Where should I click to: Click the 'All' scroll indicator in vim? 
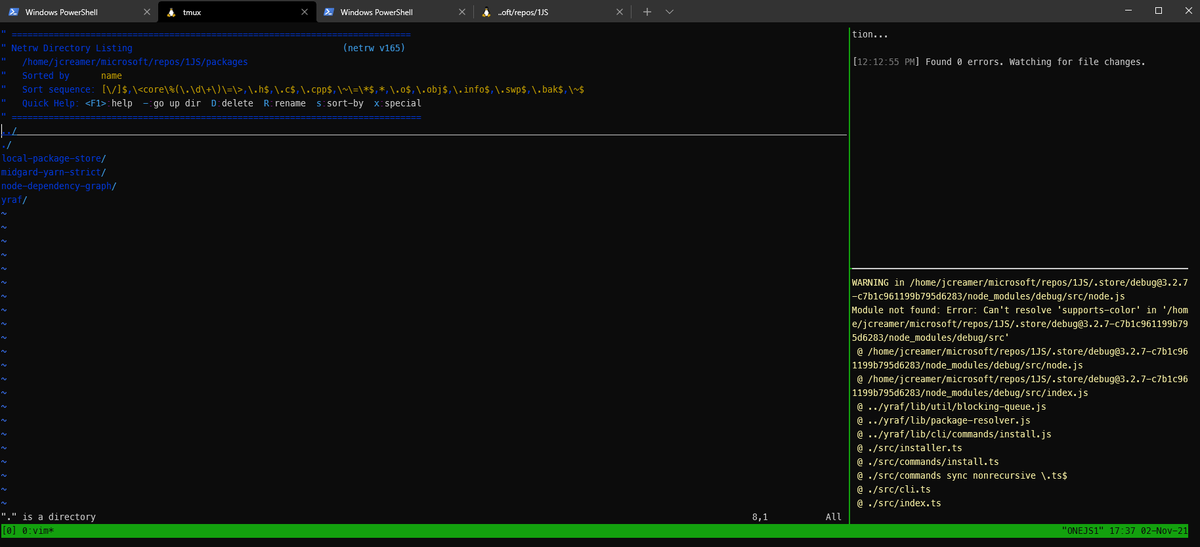[x=834, y=517]
